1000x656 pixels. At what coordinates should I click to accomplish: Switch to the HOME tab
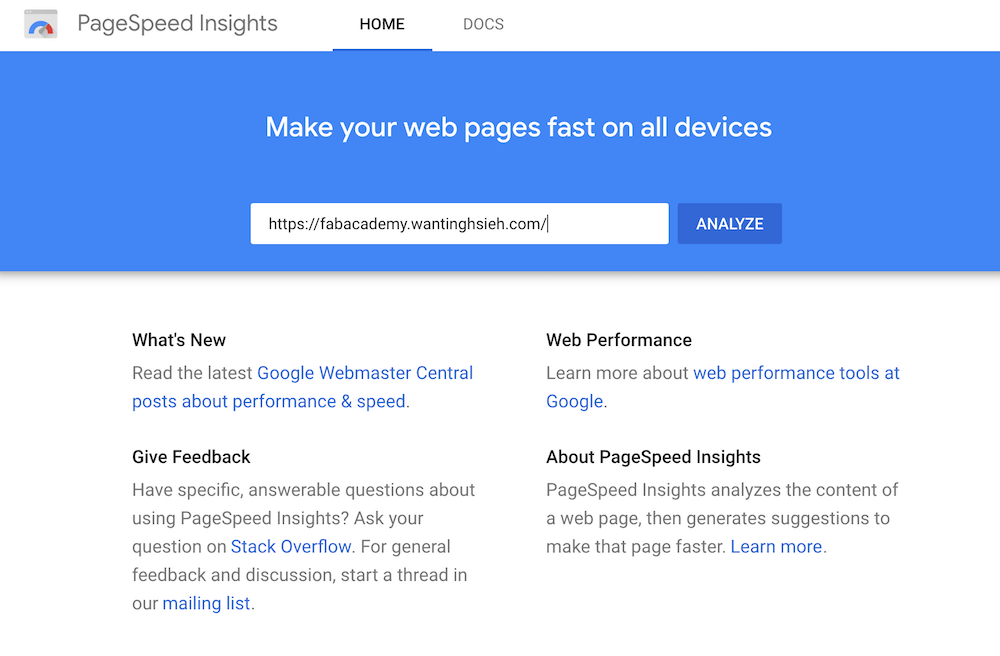(382, 24)
